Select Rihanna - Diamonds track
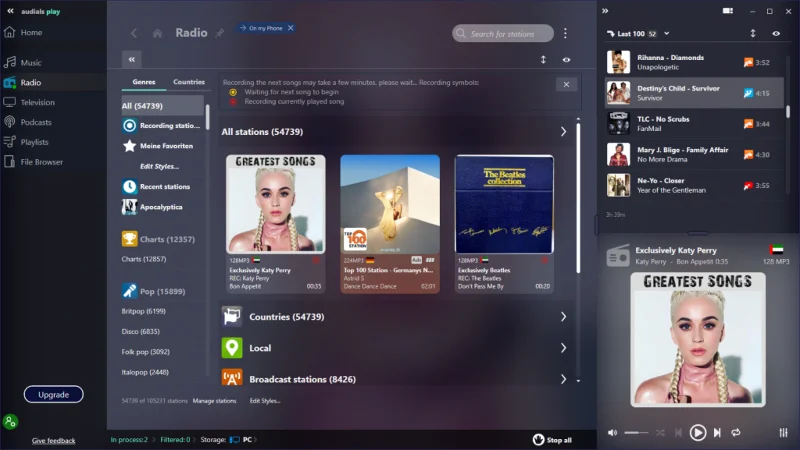Screen dimensions: 800x450 tap(694, 62)
